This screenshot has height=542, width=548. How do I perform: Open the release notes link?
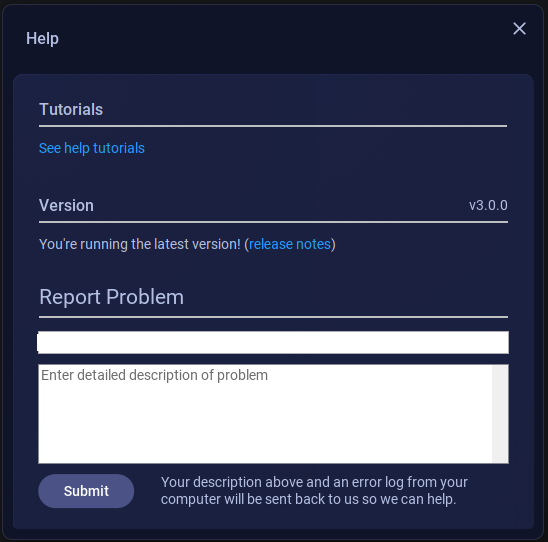(290, 244)
